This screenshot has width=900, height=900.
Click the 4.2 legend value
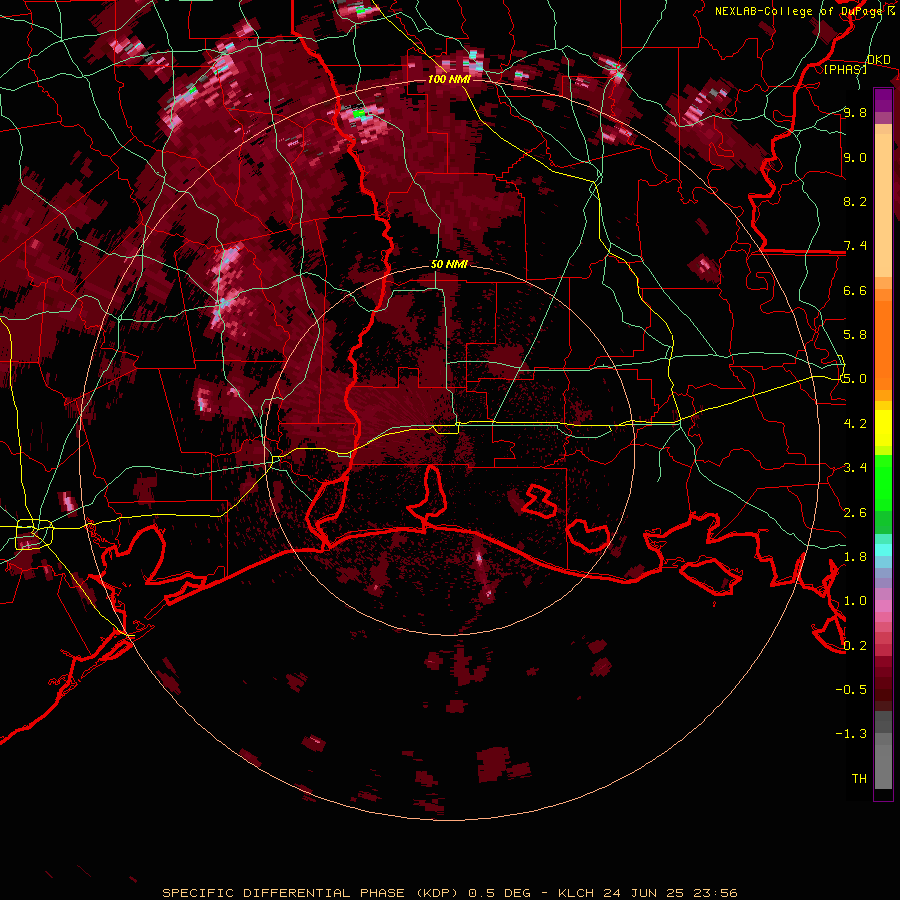(855, 424)
